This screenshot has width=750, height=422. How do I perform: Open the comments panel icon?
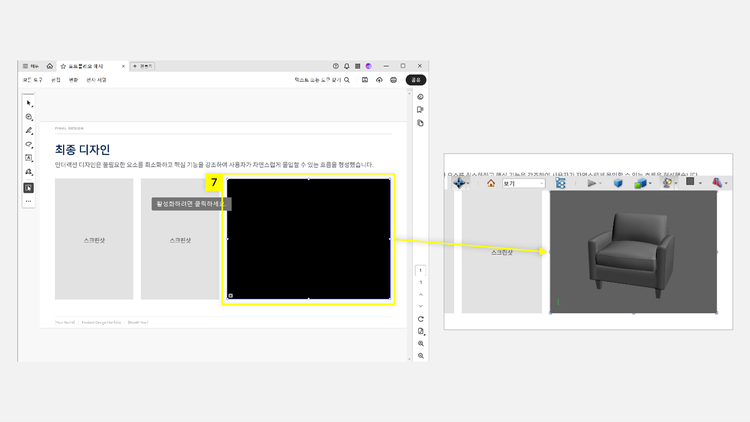[x=420, y=110]
